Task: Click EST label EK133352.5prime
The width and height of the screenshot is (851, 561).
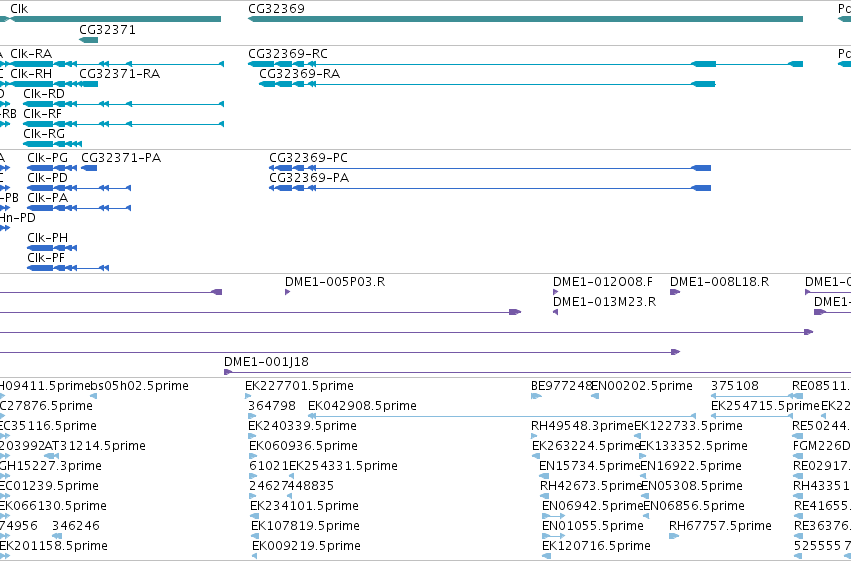Action: pyautogui.click(x=694, y=446)
